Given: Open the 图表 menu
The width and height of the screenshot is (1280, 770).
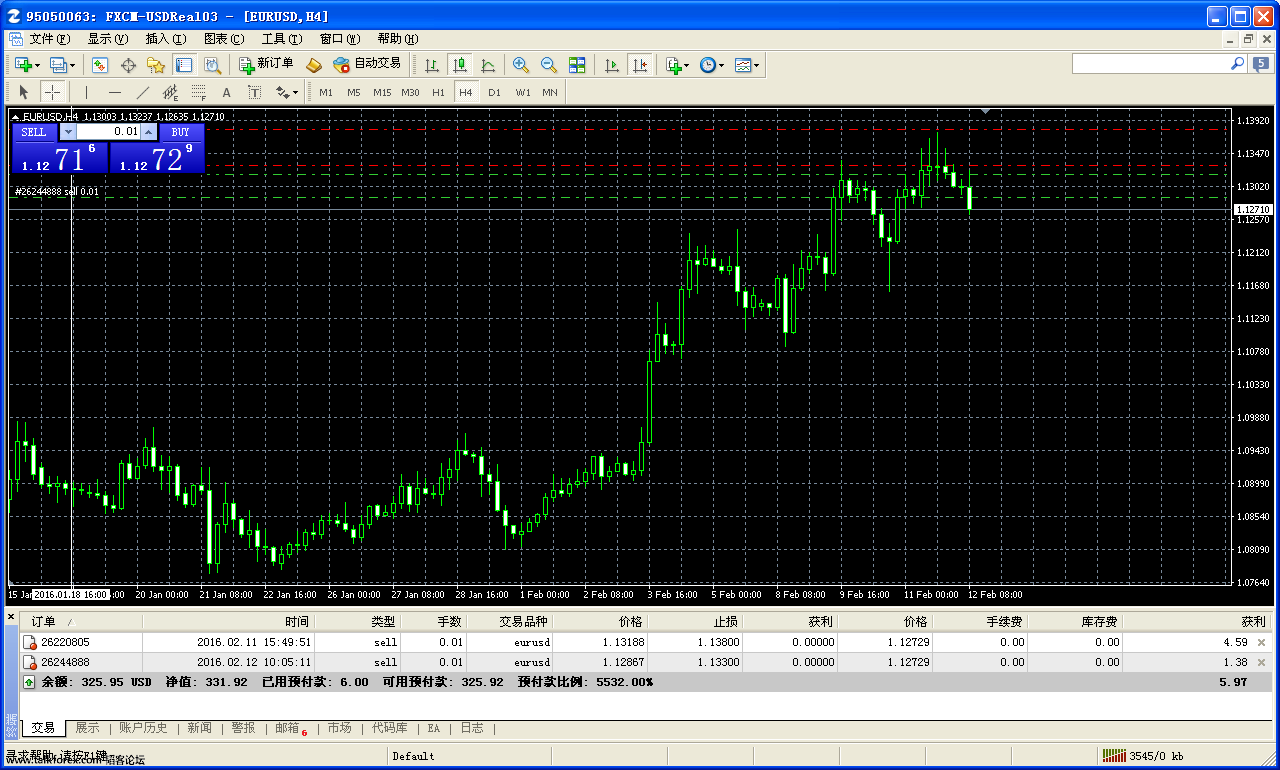Looking at the screenshot, I should (223, 39).
